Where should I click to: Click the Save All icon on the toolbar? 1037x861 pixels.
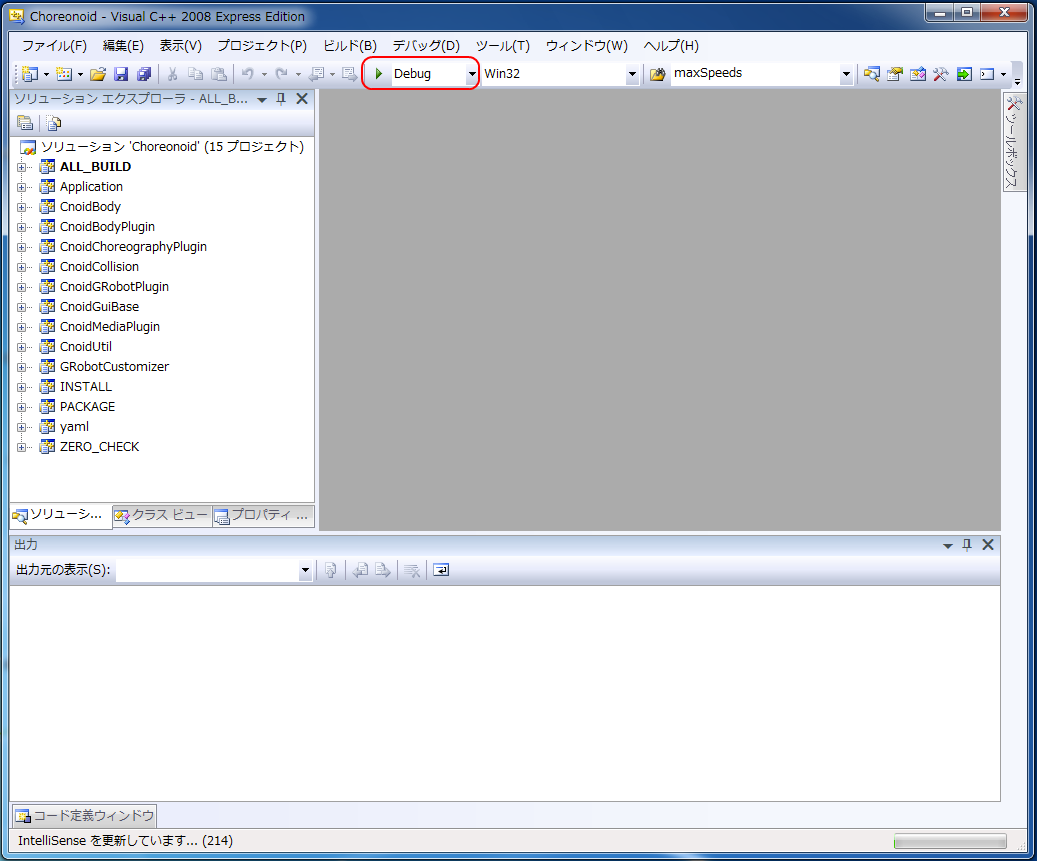[x=146, y=73]
